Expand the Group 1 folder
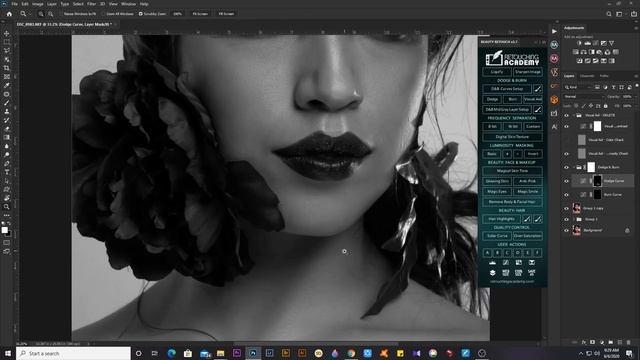 tap(573, 219)
